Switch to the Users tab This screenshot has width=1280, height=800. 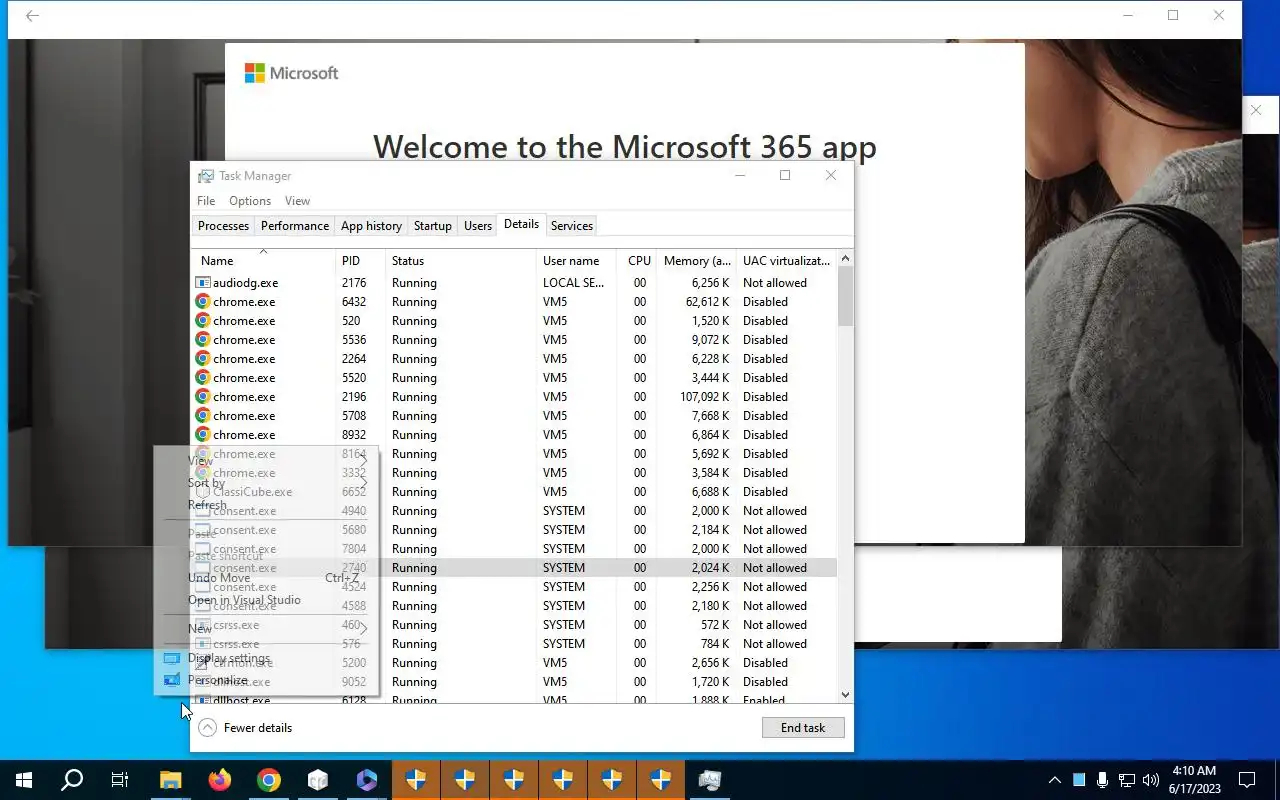tap(478, 226)
